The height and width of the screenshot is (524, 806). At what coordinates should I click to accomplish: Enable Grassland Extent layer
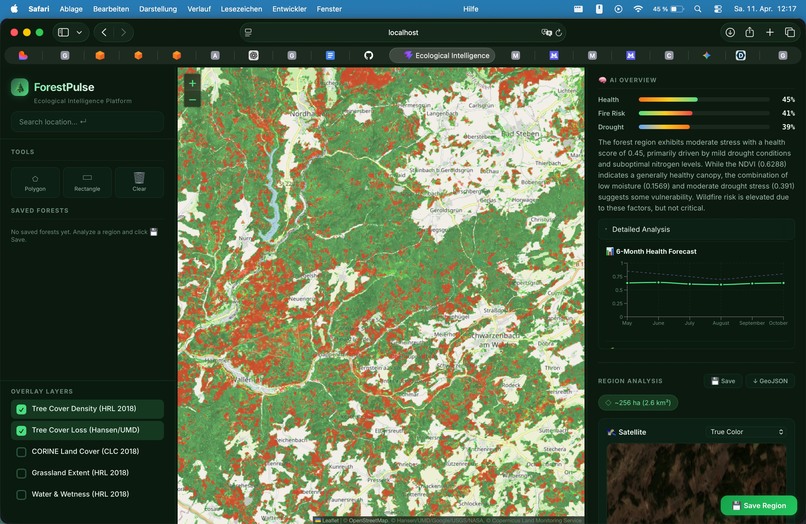(x=21, y=473)
